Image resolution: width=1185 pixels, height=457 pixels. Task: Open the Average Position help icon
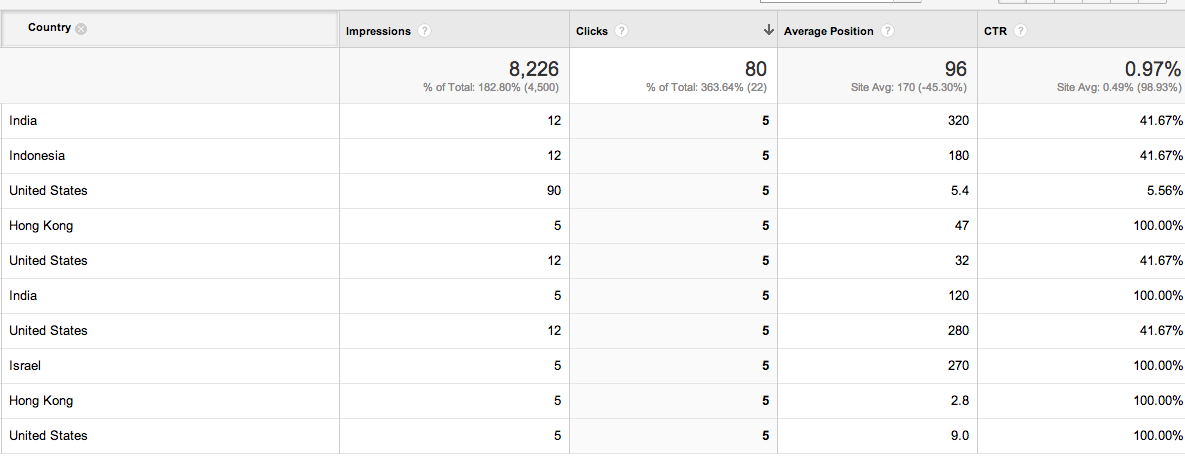[x=887, y=31]
